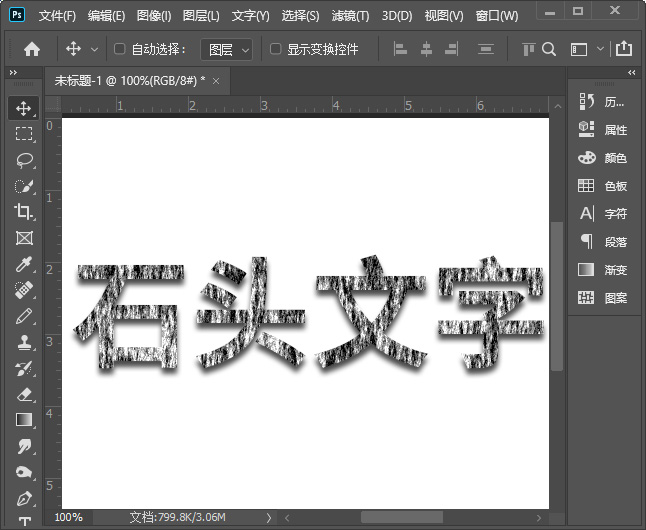This screenshot has height=530, width=646.
Task: Click the 100% zoom level field
Action: click(x=69, y=518)
